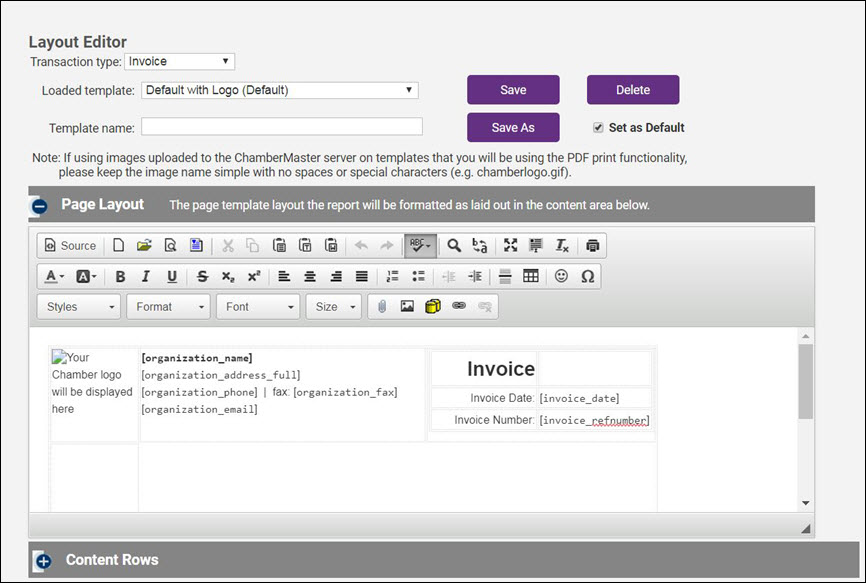Click the Source view button
The image size is (866, 583).
70,246
